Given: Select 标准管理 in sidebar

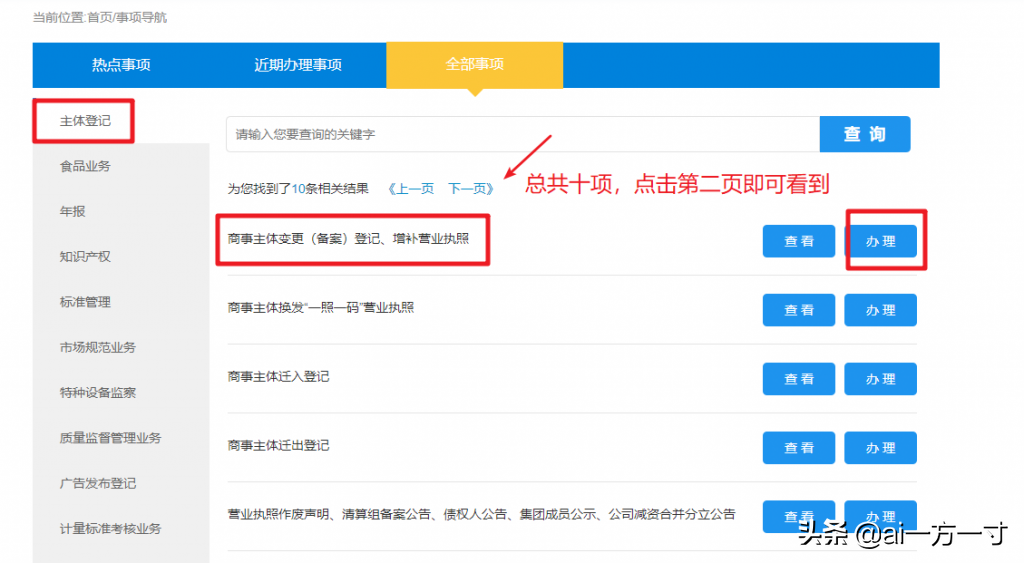Looking at the screenshot, I should pos(85,302).
